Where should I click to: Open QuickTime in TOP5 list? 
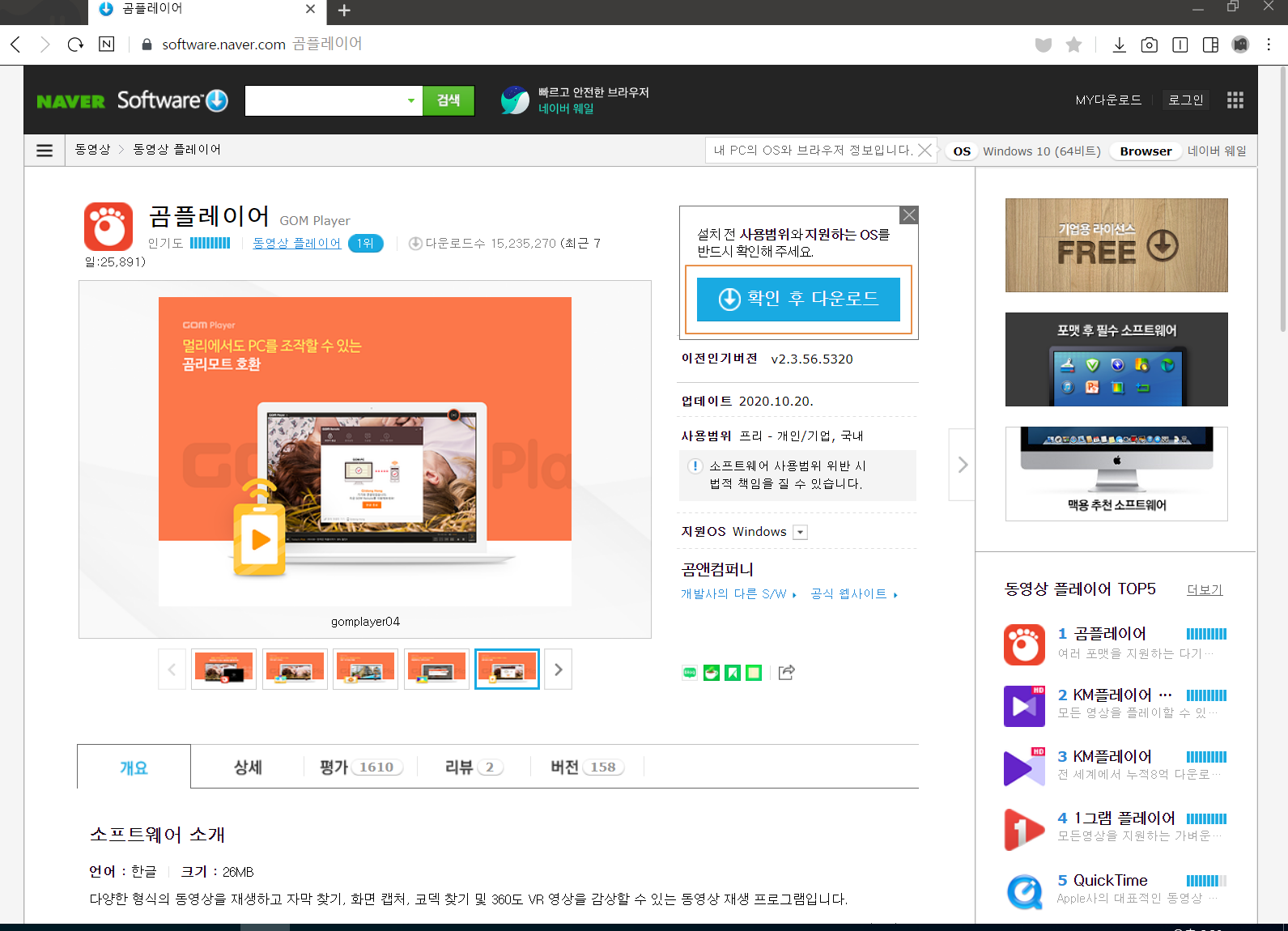1110,880
